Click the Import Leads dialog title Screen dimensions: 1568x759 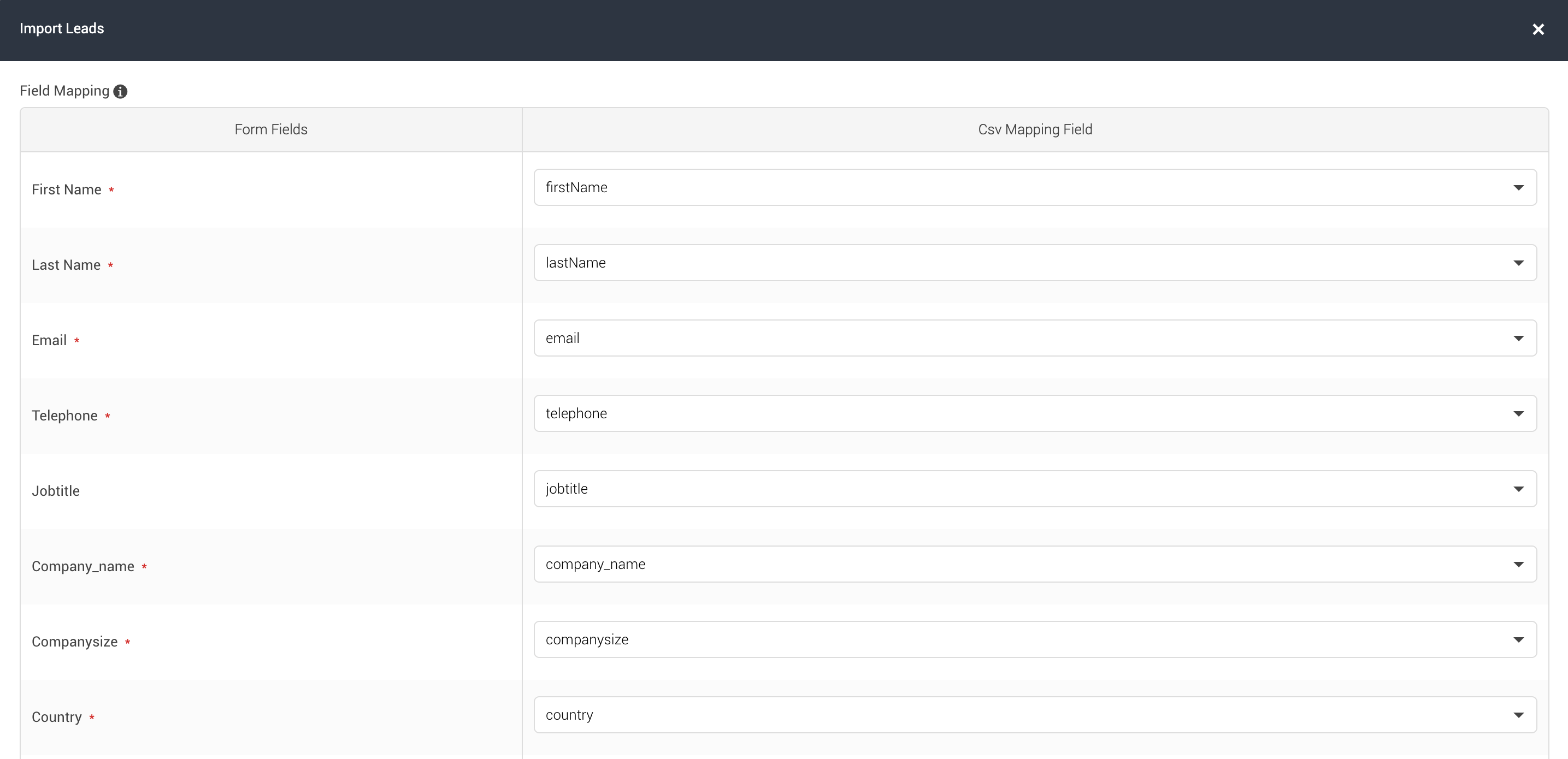(x=62, y=28)
